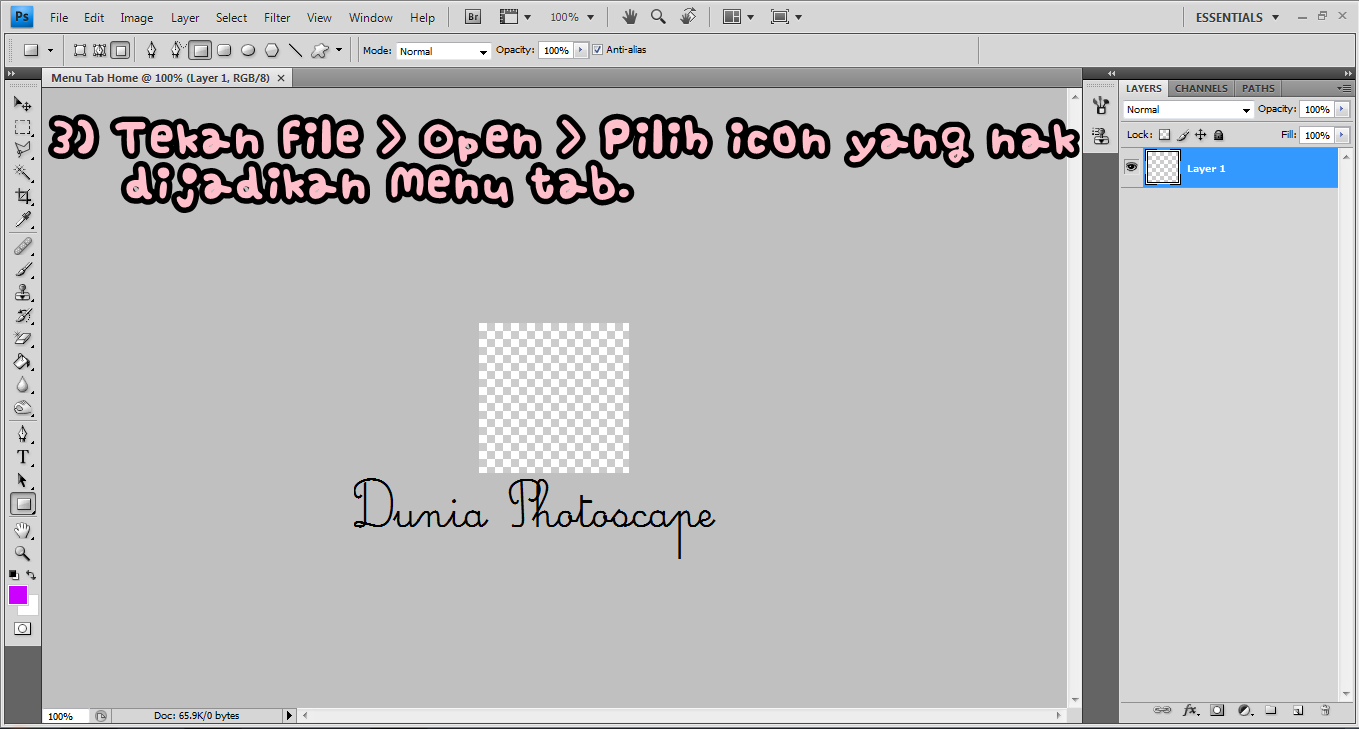Enable Fill pixels mode option
Image resolution: width=1359 pixels, height=729 pixels.
click(120, 50)
